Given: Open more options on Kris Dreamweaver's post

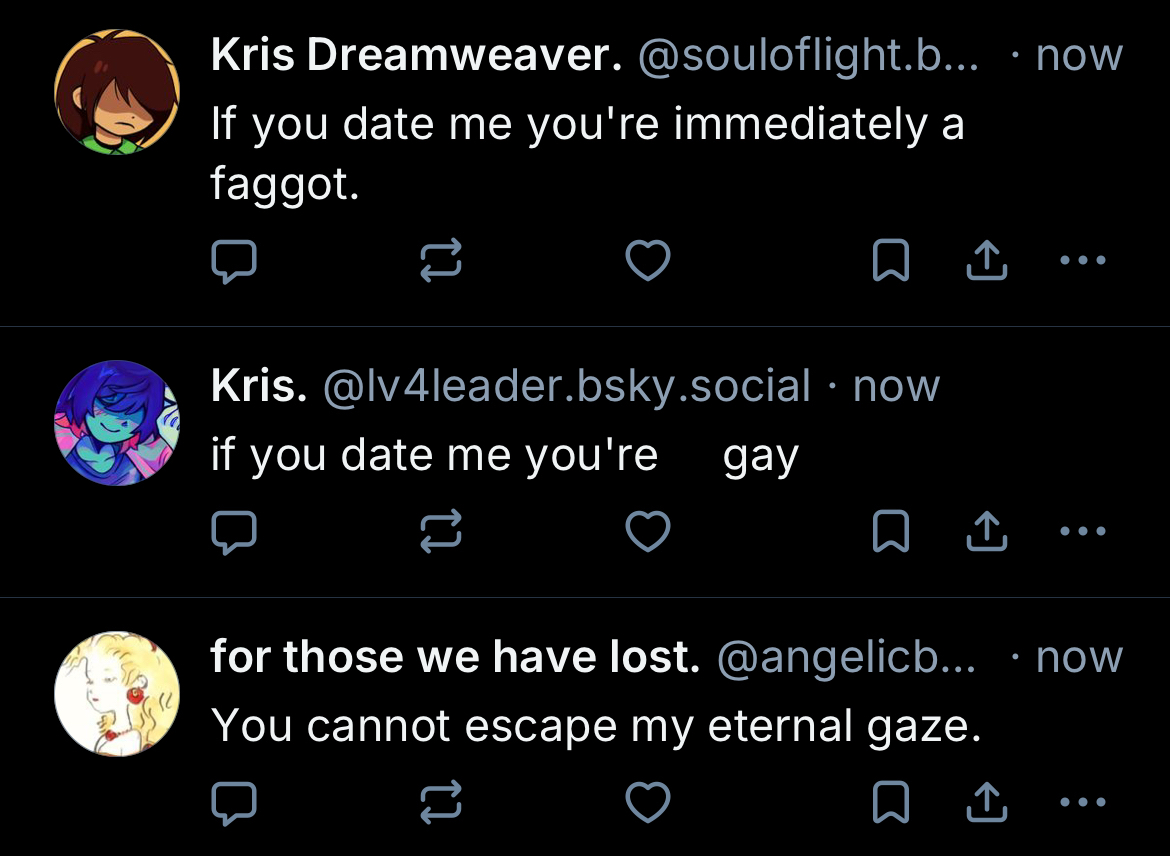Looking at the screenshot, I should [x=1083, y=262].
